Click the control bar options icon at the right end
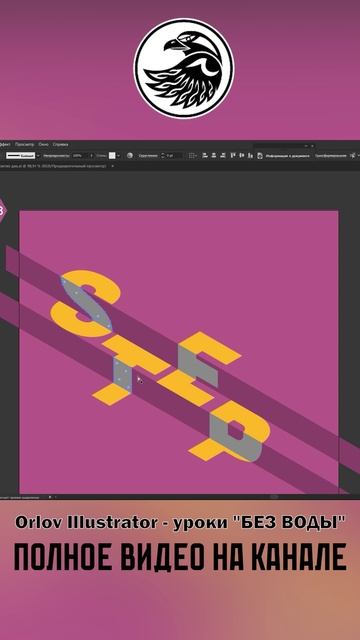Viewport: 360px width, 640px height. pyautogui.click(x=353, y=156)
